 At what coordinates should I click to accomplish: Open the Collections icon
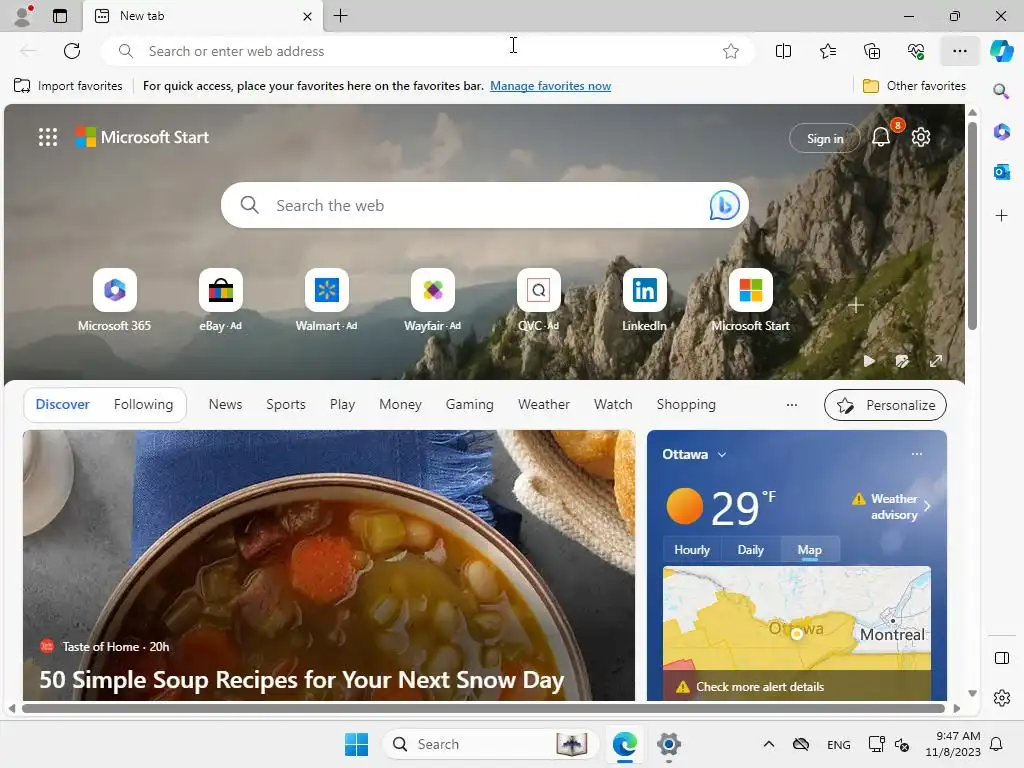click(x=872, y=51)
